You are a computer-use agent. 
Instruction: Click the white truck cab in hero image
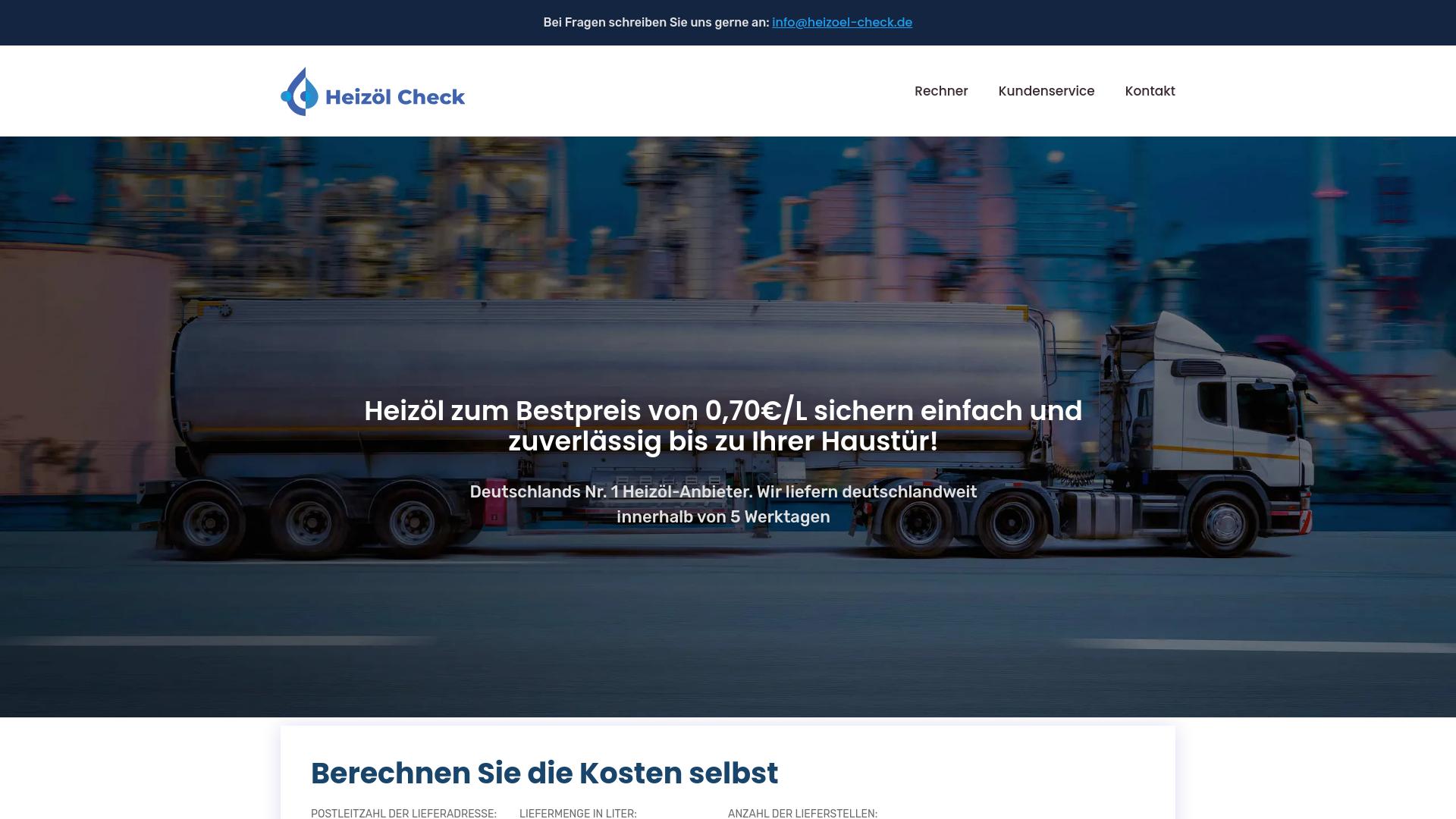[x=1228, y=425]
